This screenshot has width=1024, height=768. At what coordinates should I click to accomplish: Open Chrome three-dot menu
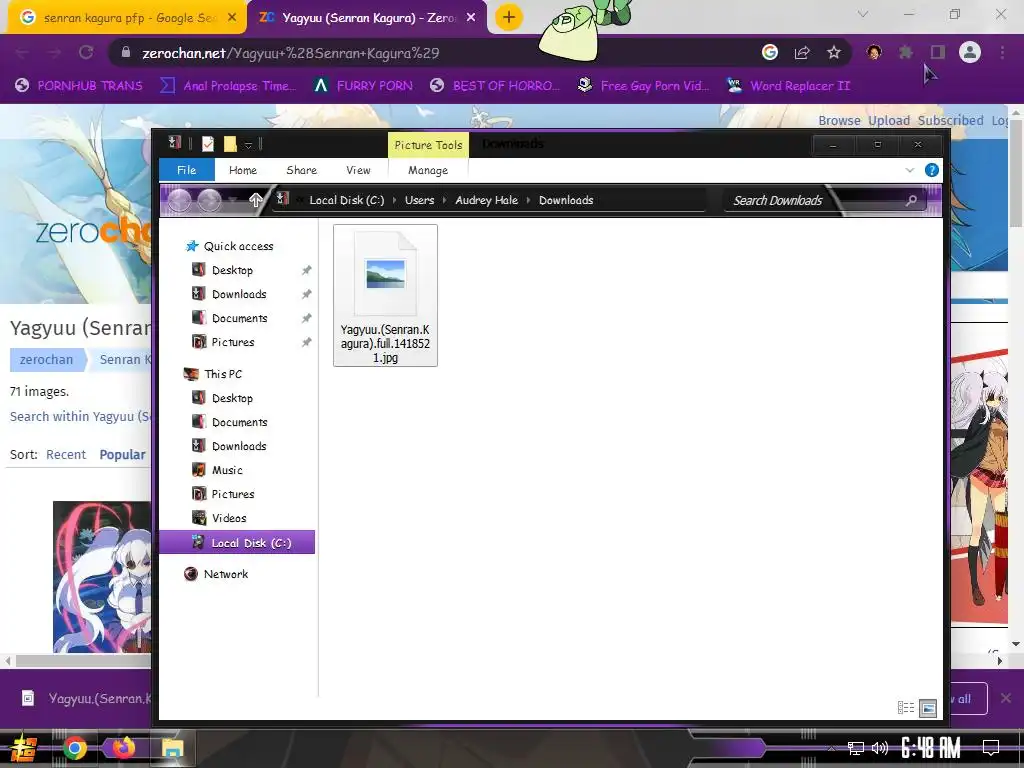point(1002,52)
